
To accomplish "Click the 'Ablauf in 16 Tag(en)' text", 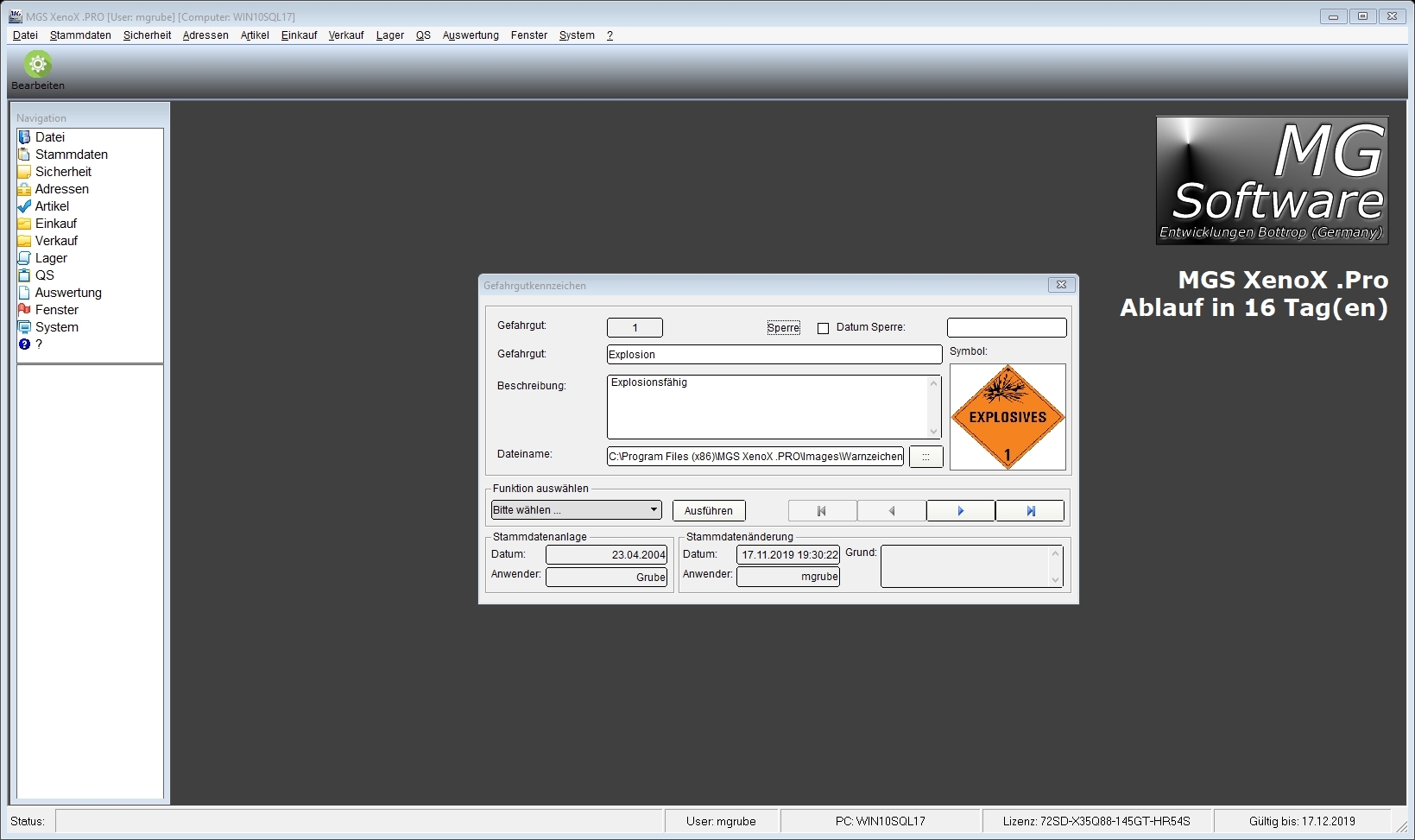I will point(1254,308).
